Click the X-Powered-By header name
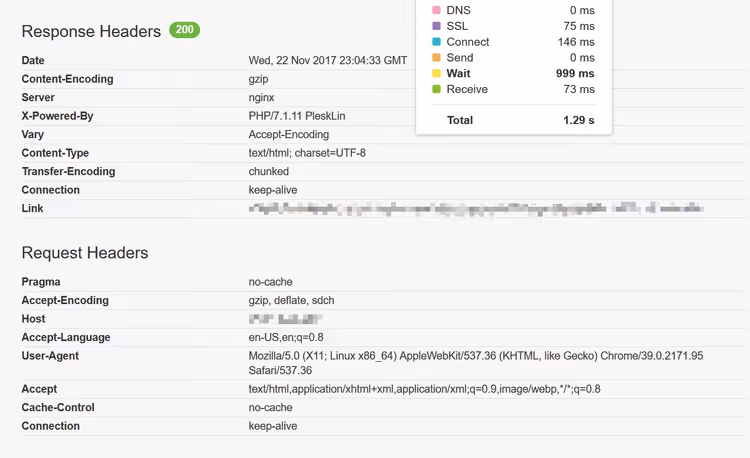Screen dimensions: 750x458 tap(57, 116)
